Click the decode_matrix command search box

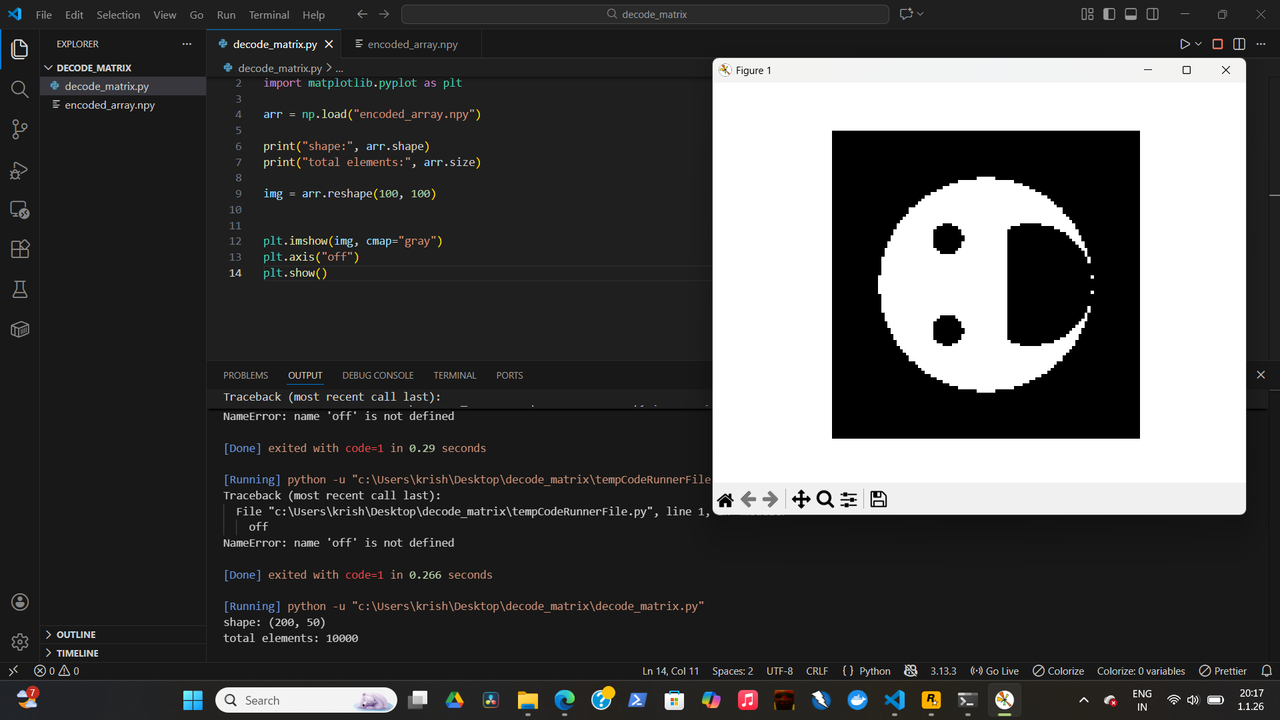(x=645, y=15)
